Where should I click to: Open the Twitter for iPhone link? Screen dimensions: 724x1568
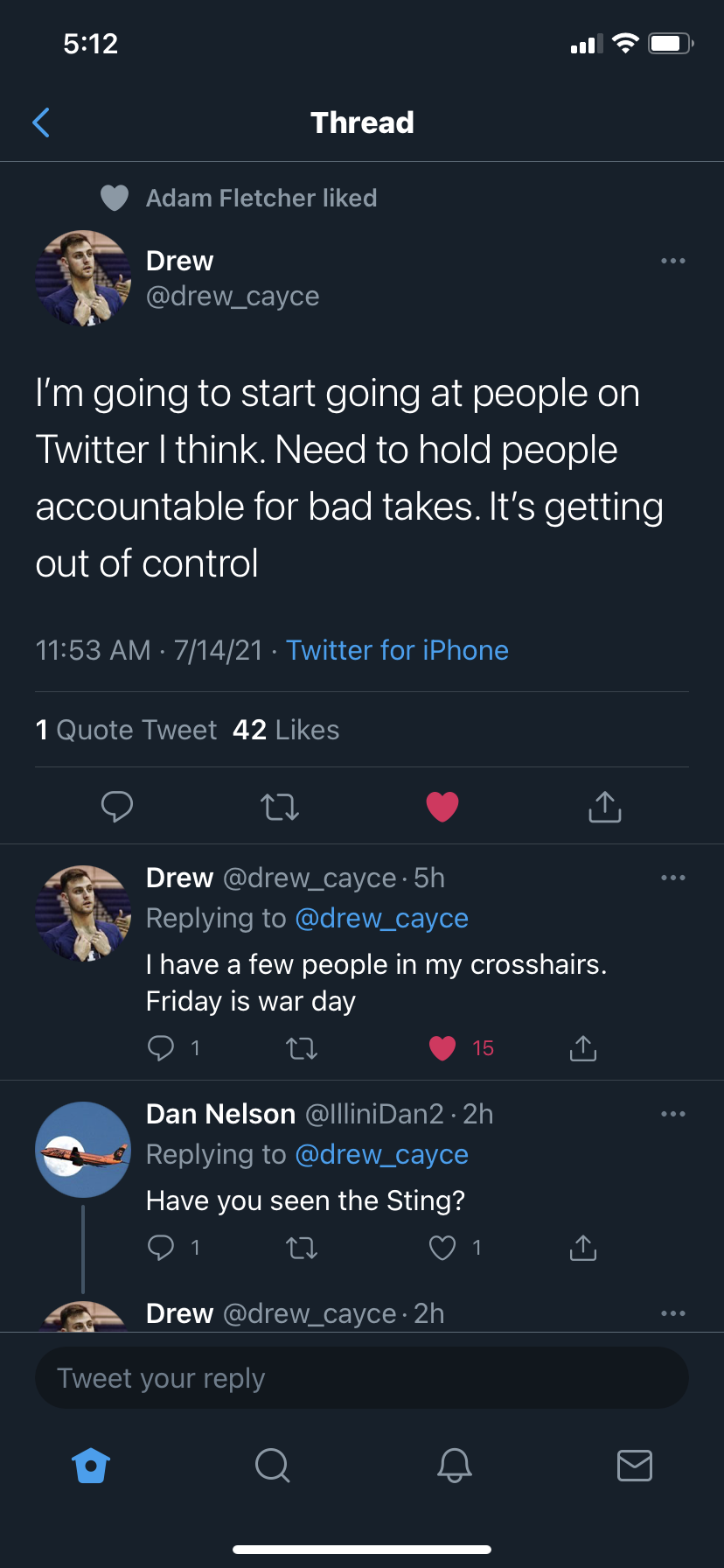(397, 650)
